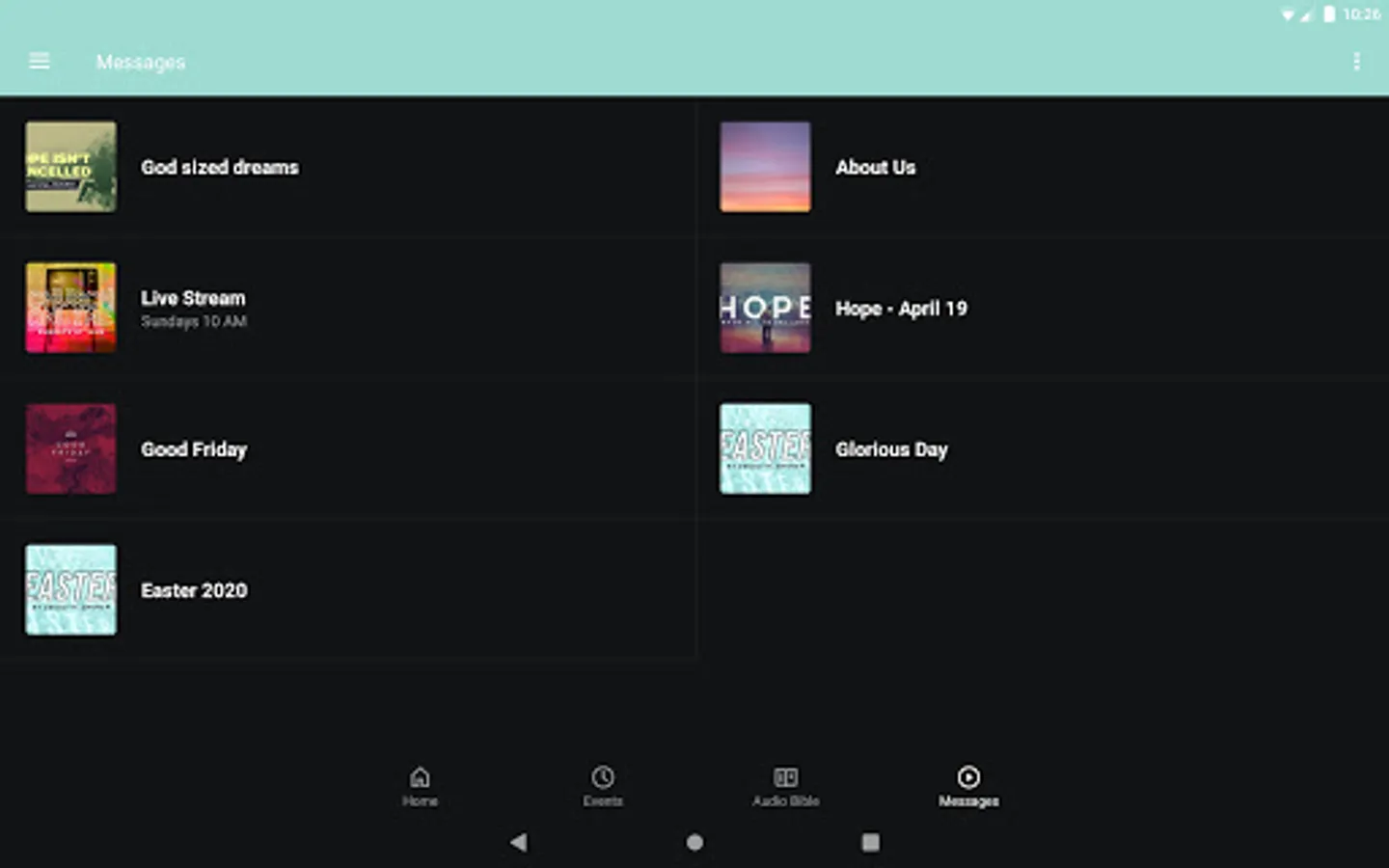Screen dimensions: 1389x868
Task: Open the God sized dreams message
Action: pyautogui.click(x=219, y=167)
